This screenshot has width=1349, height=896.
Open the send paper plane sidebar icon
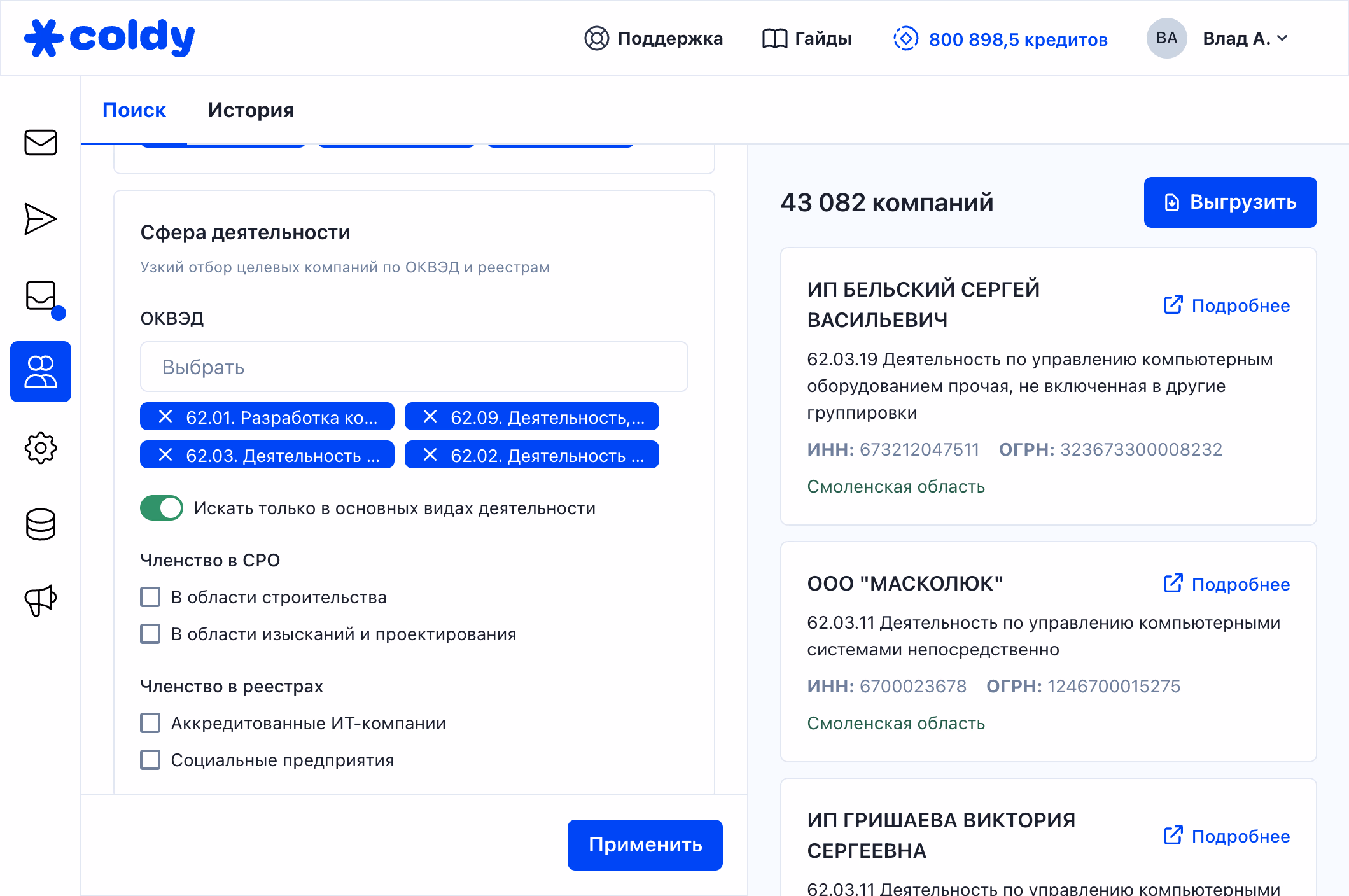click(x=41, y=219)
